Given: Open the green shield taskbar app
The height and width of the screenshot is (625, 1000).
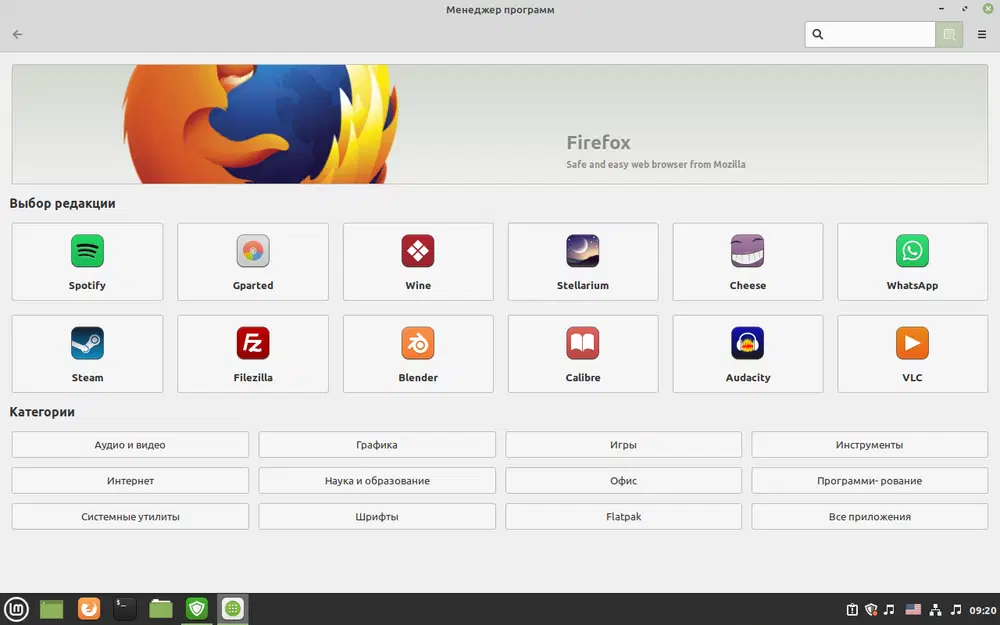Looking at the screenshot, I should point(196,609).
